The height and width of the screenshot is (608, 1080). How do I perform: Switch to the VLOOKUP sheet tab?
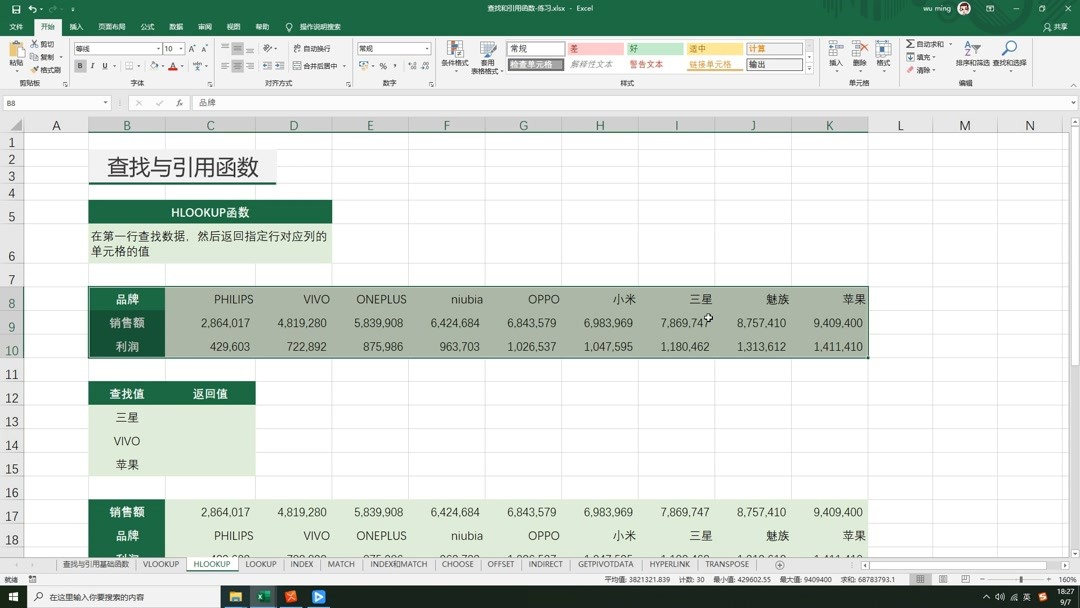(160, 563)
